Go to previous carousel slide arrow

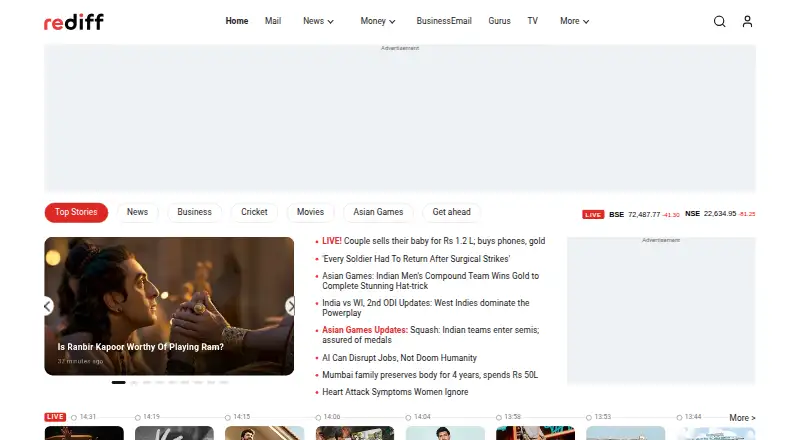(x=48, y=306)
